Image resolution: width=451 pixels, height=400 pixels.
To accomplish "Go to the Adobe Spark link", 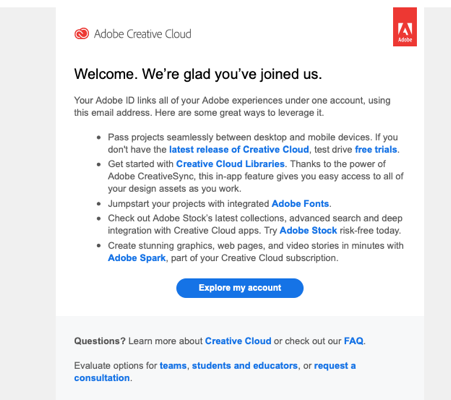I will point(137,258).
